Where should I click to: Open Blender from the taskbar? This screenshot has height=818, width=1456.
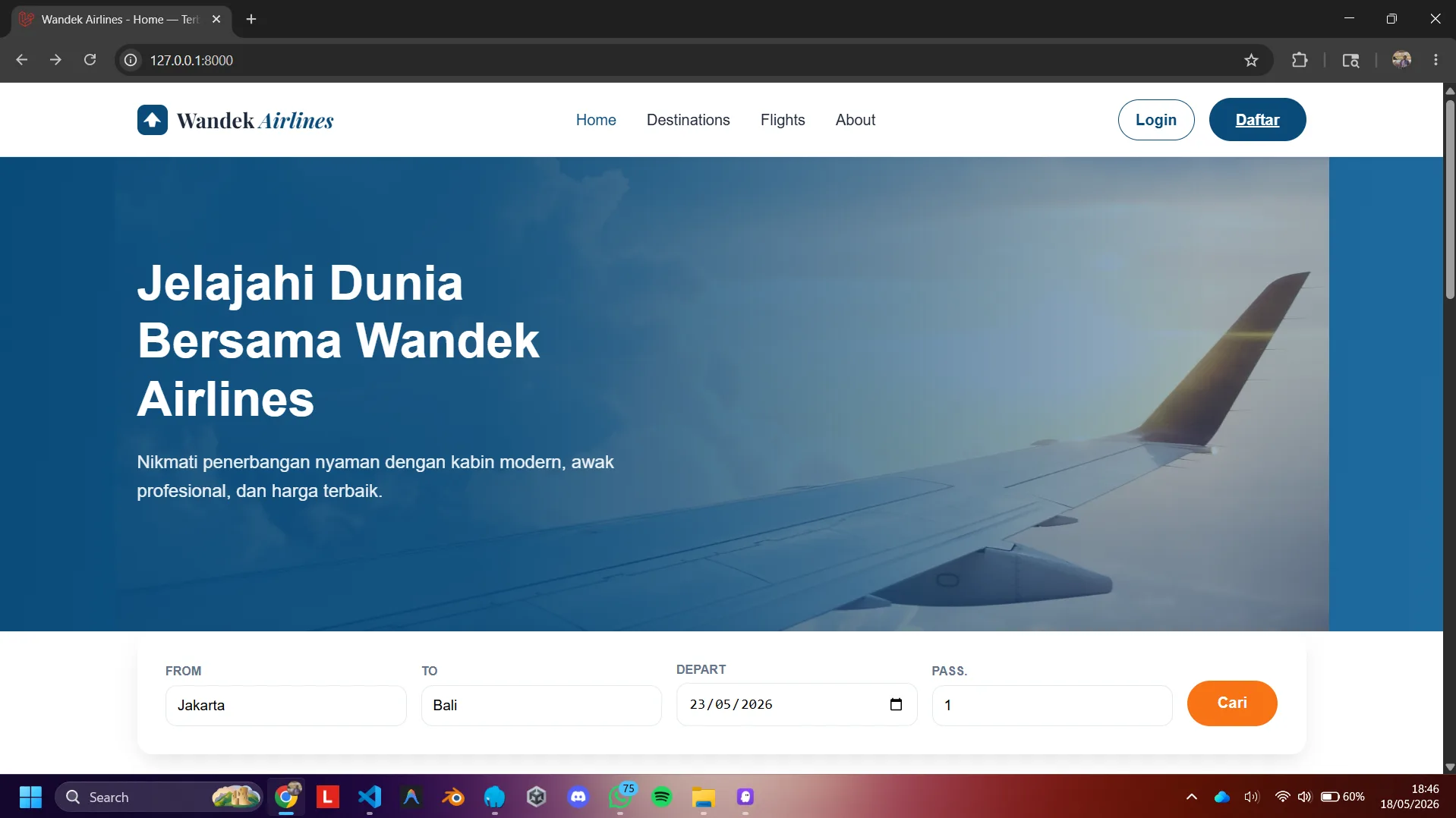tap(453, 797)
